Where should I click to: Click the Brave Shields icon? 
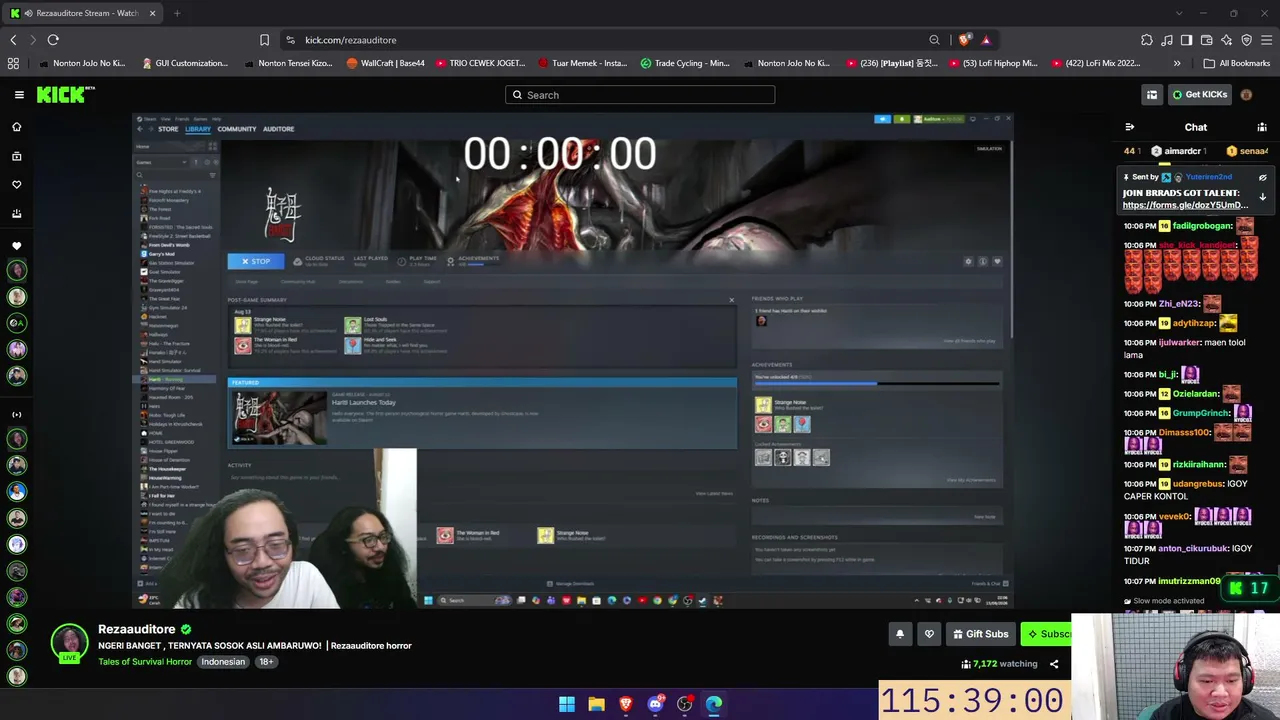click(964, 40)
